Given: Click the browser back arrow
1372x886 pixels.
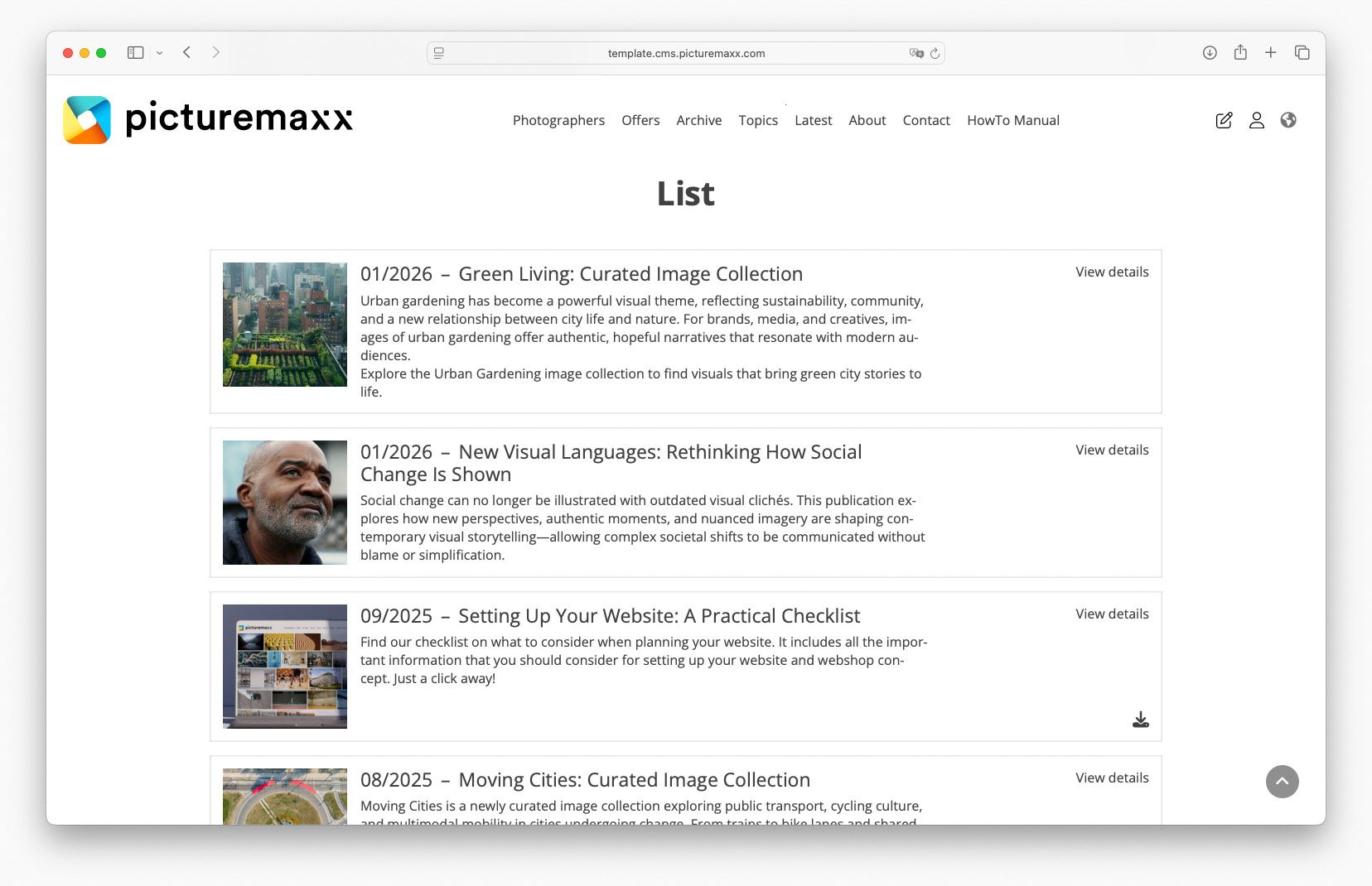Looking at the screenshot, I should [x=186, y=52].
